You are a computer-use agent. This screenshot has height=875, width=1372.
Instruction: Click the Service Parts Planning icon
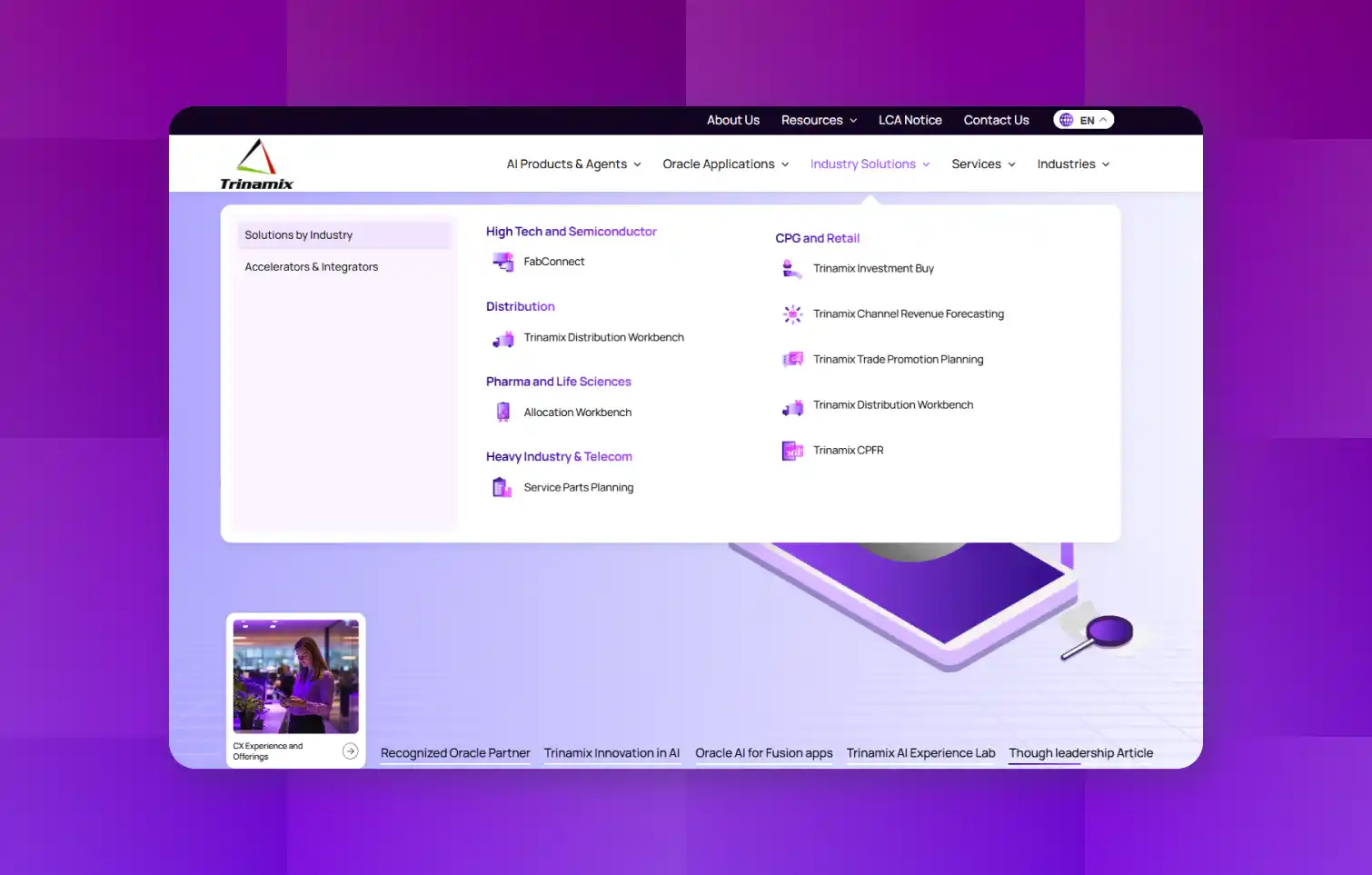click(502, 488)
